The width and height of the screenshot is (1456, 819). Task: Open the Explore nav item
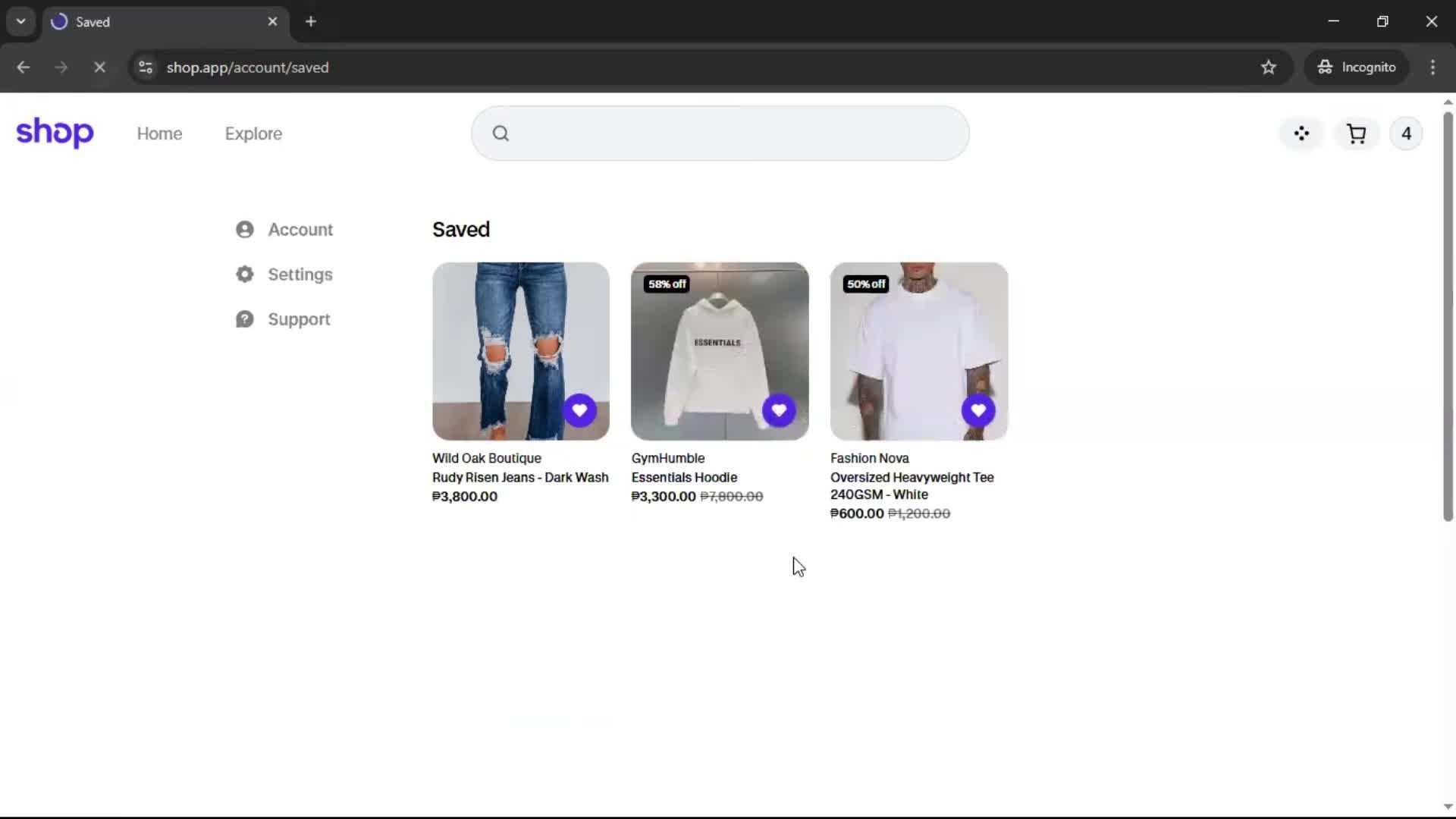pos(253,133)
